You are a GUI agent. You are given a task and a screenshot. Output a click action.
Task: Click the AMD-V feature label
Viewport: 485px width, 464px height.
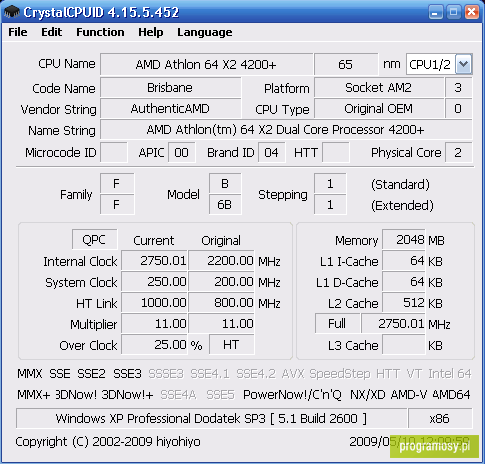(409, 395)
